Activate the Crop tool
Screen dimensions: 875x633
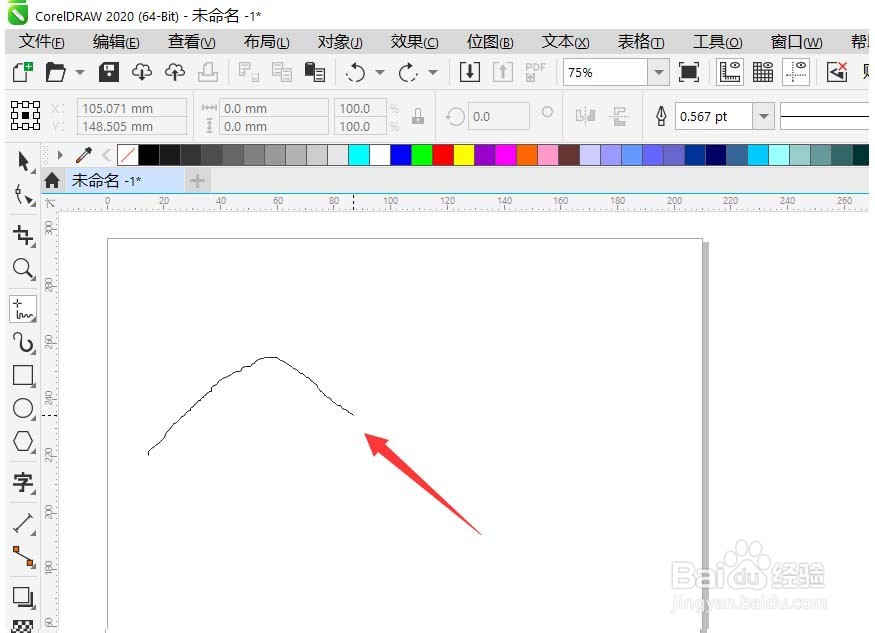[x=24, y=235]
